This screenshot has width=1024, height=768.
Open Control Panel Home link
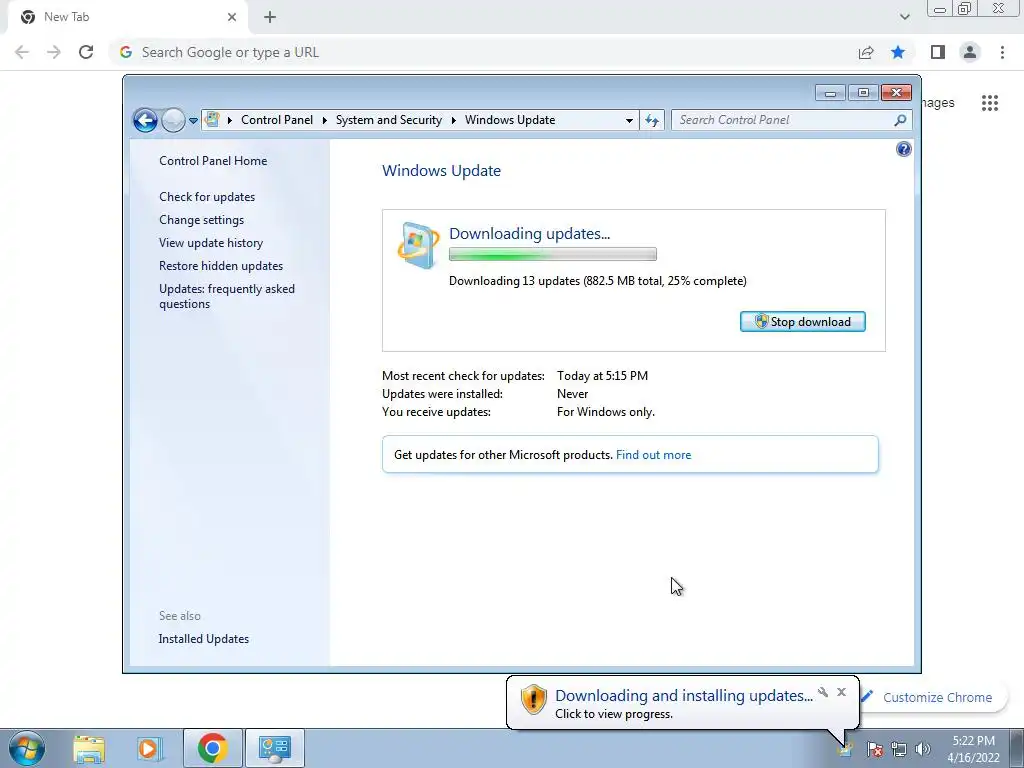point(213,161)
